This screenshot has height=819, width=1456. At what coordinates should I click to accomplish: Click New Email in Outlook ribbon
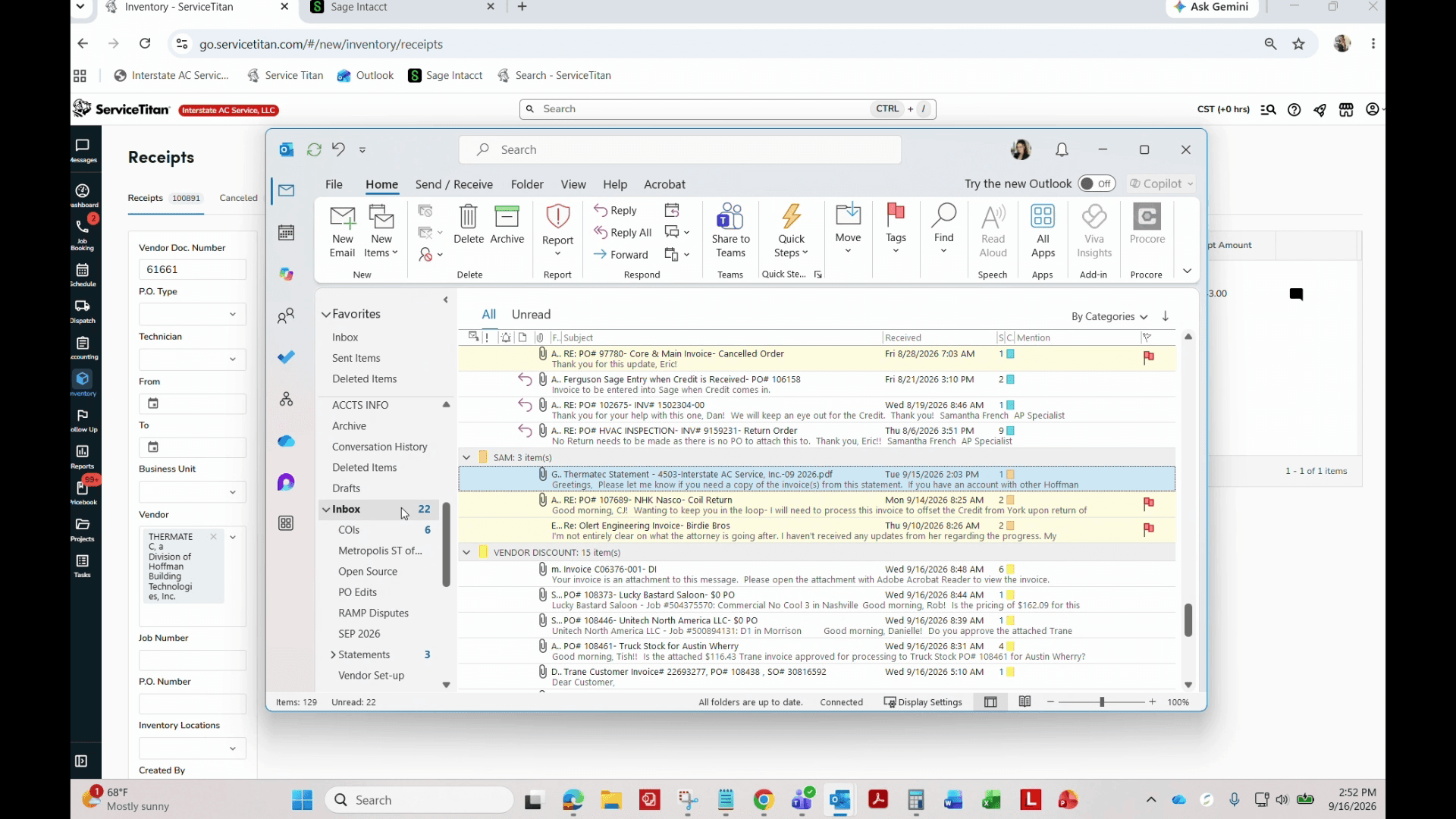[x=342, y=231]
